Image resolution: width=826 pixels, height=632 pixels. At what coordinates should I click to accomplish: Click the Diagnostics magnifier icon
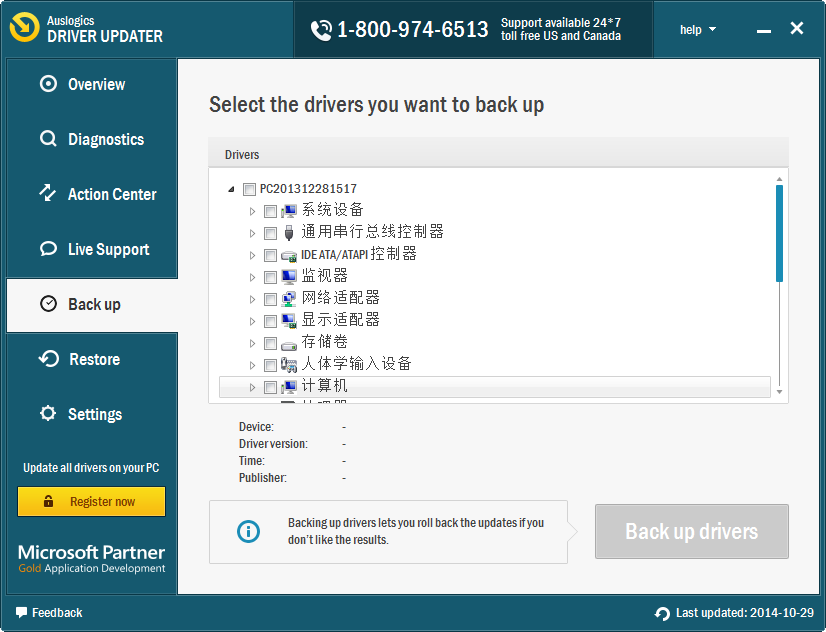[48, 139]
